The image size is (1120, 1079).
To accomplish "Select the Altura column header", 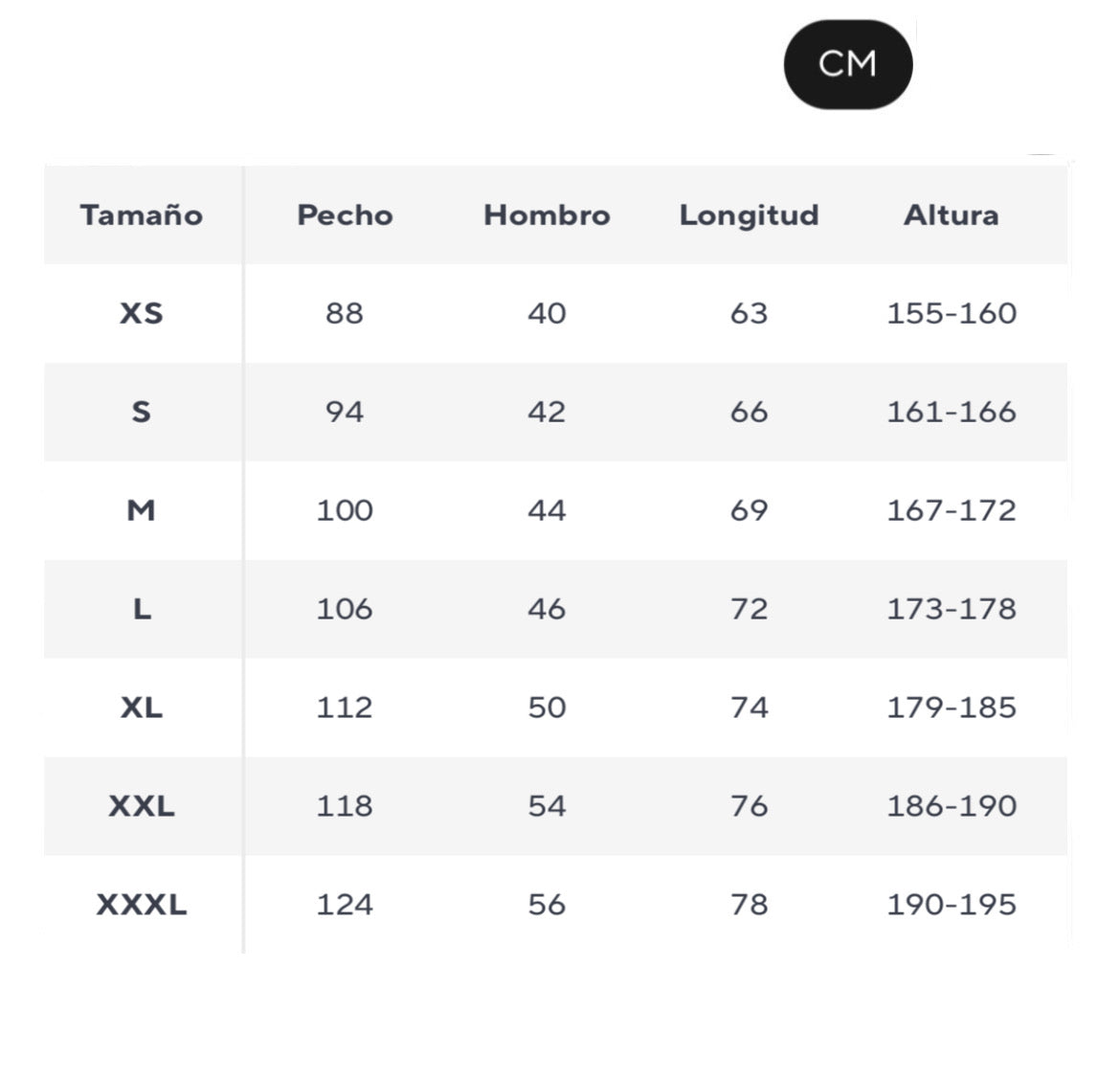I will pyautogui.click(x=951, y=215).
